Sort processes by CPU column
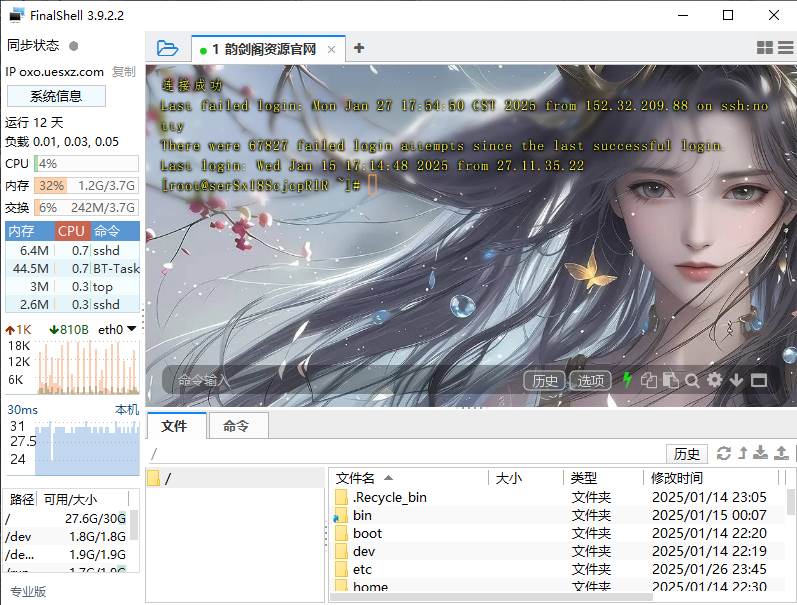Image resolution: width=797 pixels, height=605 pixels. coord(73,231)
